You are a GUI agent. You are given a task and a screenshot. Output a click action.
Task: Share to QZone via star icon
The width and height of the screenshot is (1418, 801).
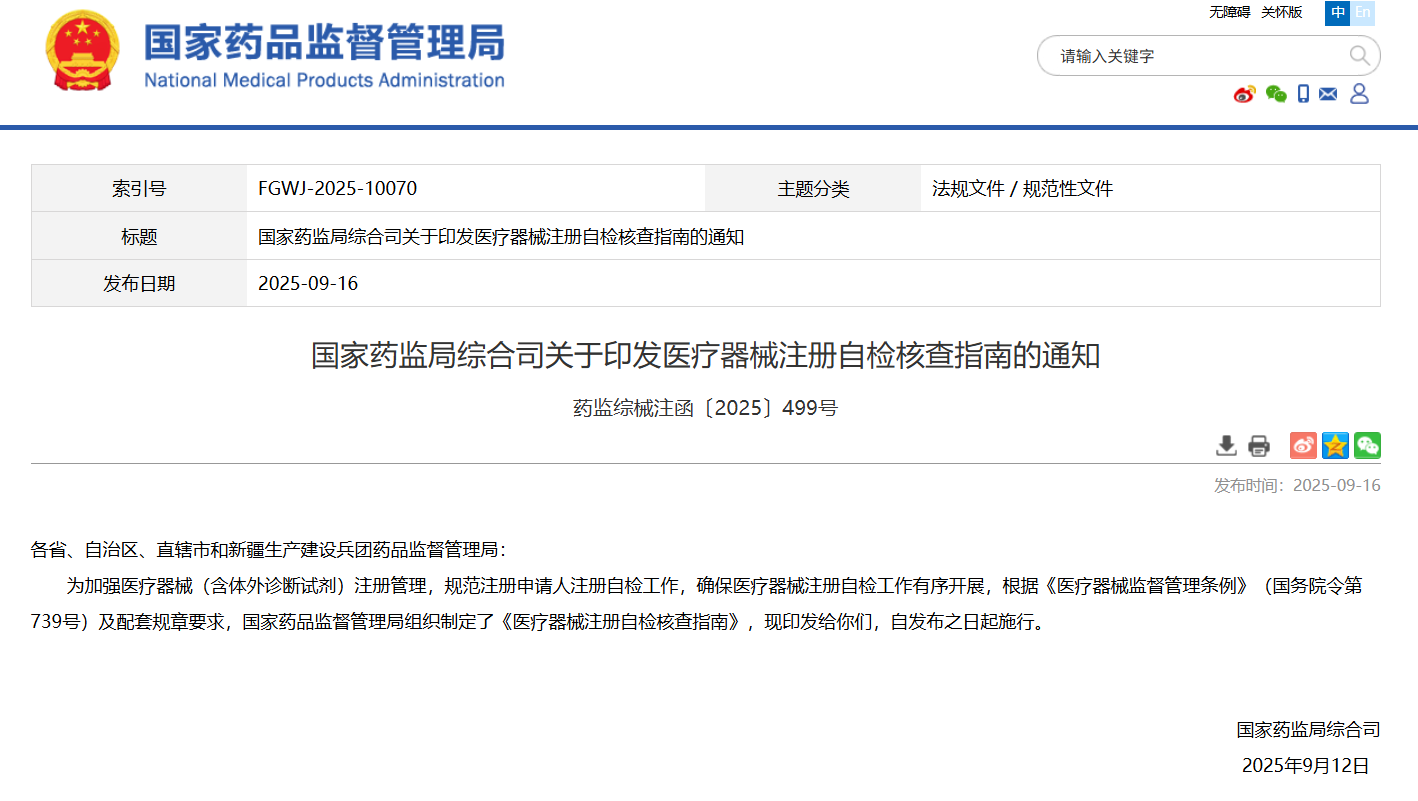1335,446
